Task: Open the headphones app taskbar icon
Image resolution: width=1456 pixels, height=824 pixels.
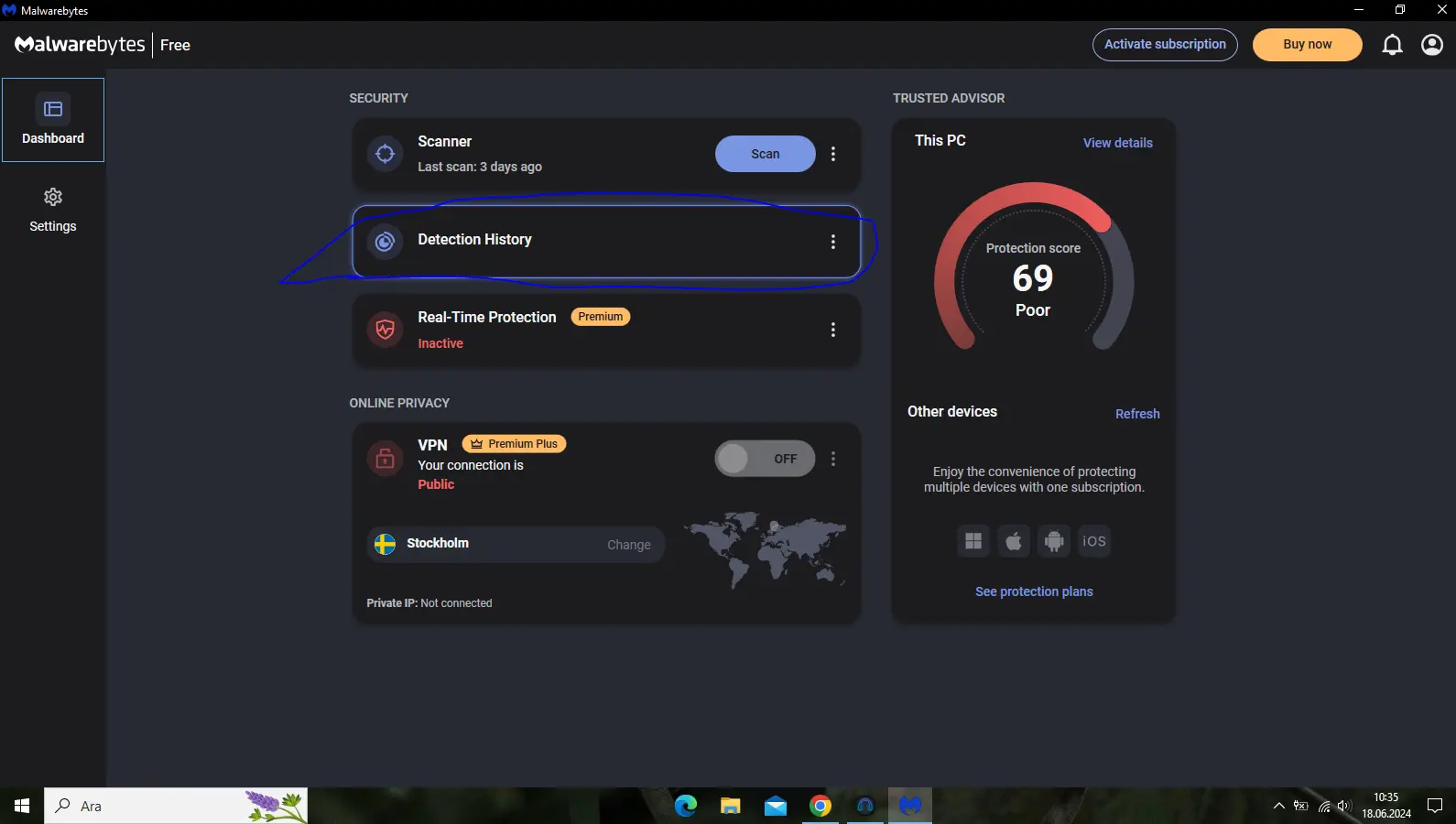Action: (x=865, y=806)
